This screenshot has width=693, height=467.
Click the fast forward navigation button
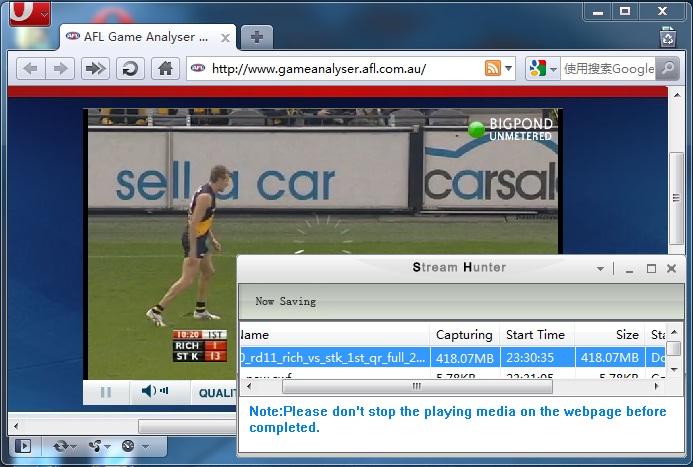pos(95,68)
